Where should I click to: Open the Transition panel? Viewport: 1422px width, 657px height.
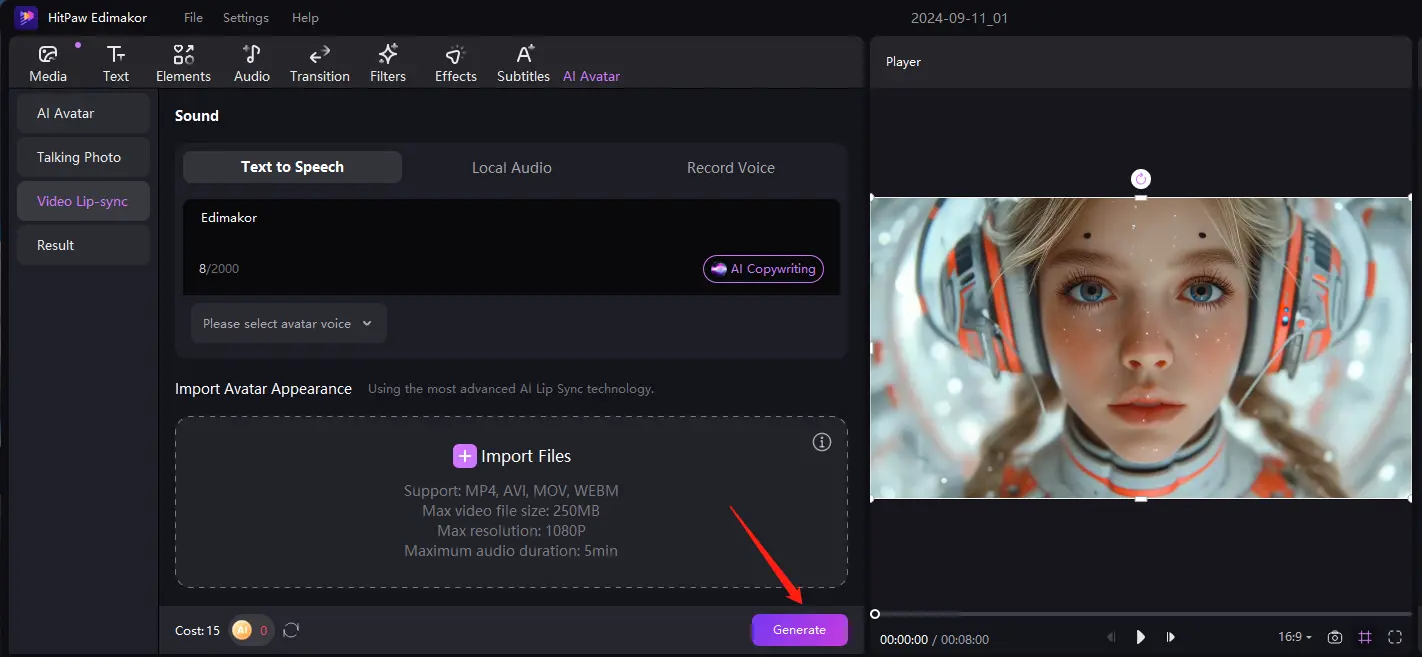319,62
